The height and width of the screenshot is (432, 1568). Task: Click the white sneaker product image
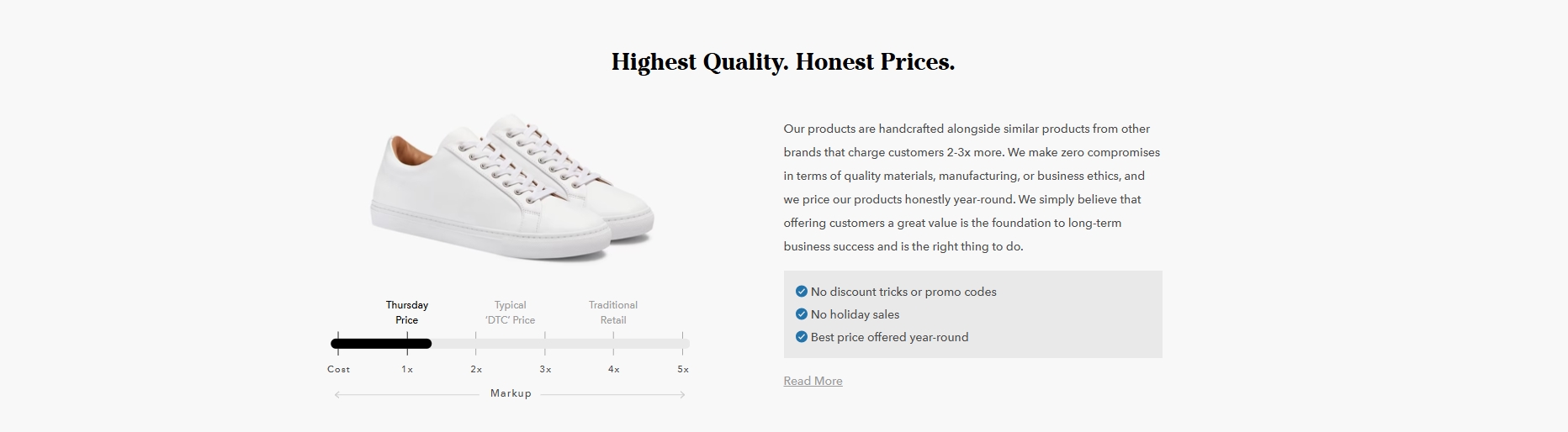pos(512,188)
